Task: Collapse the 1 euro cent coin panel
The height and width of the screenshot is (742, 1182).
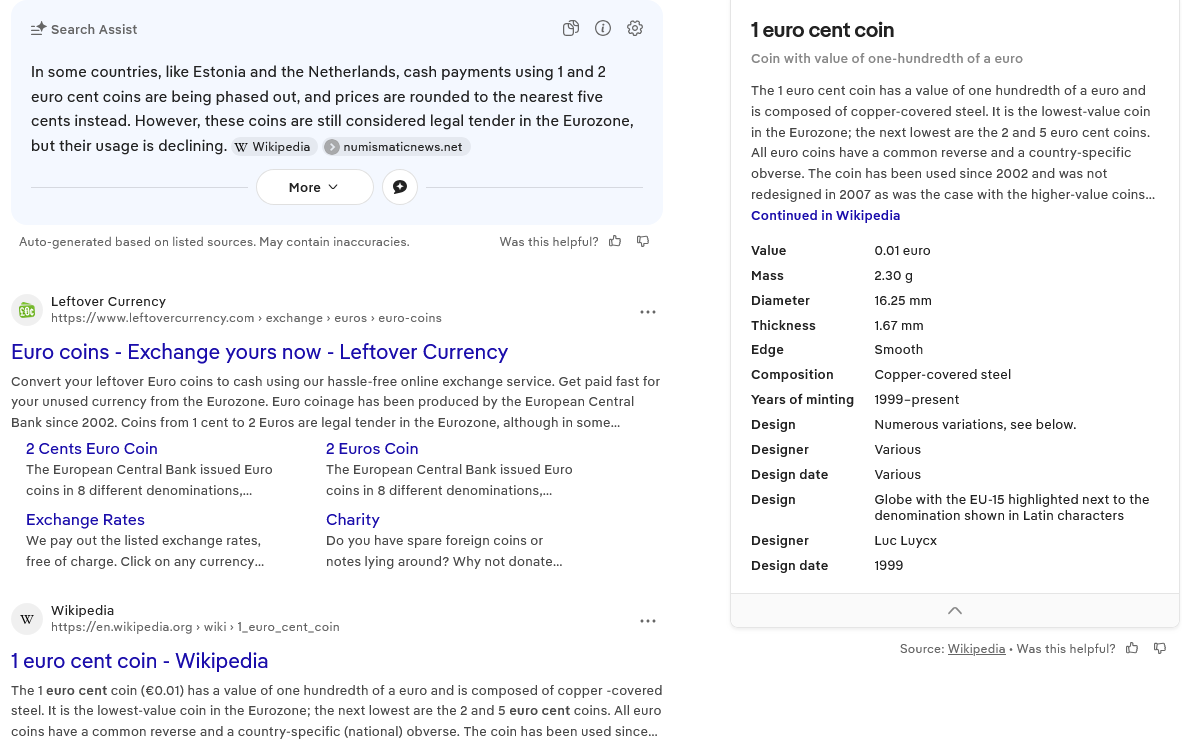Action: tap(954, 611)
